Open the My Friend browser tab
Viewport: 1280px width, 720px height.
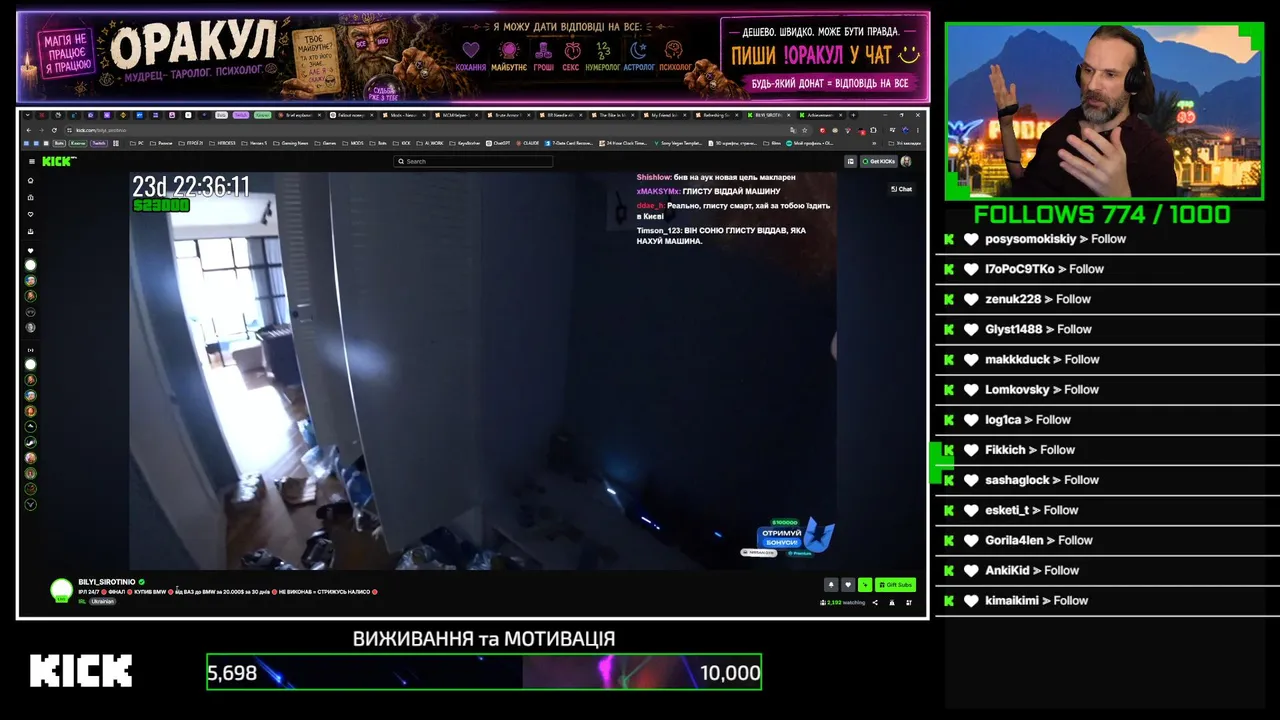pyautogui.click(x=667, y=115)
